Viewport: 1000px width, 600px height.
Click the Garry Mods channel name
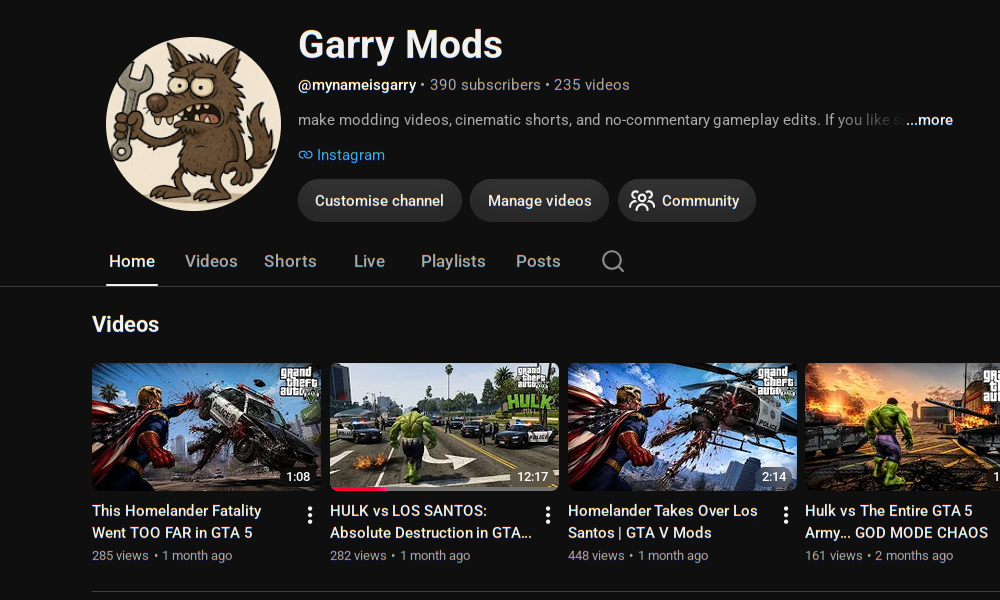pos(401,45)
